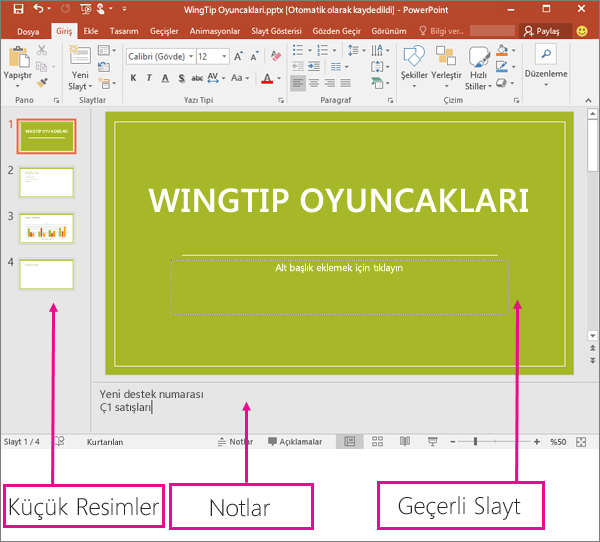600x542 pixels.
Task: Open the Animasyonlar tab
Action: tap(215, 31)
